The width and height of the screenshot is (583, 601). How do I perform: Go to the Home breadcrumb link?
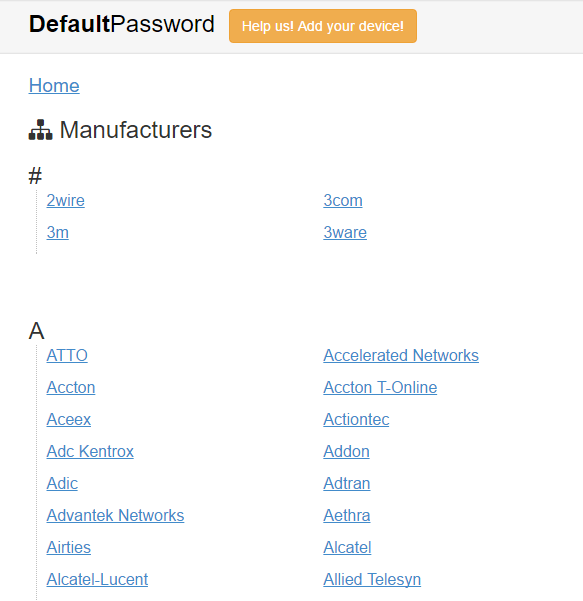(x=54, y=85)
